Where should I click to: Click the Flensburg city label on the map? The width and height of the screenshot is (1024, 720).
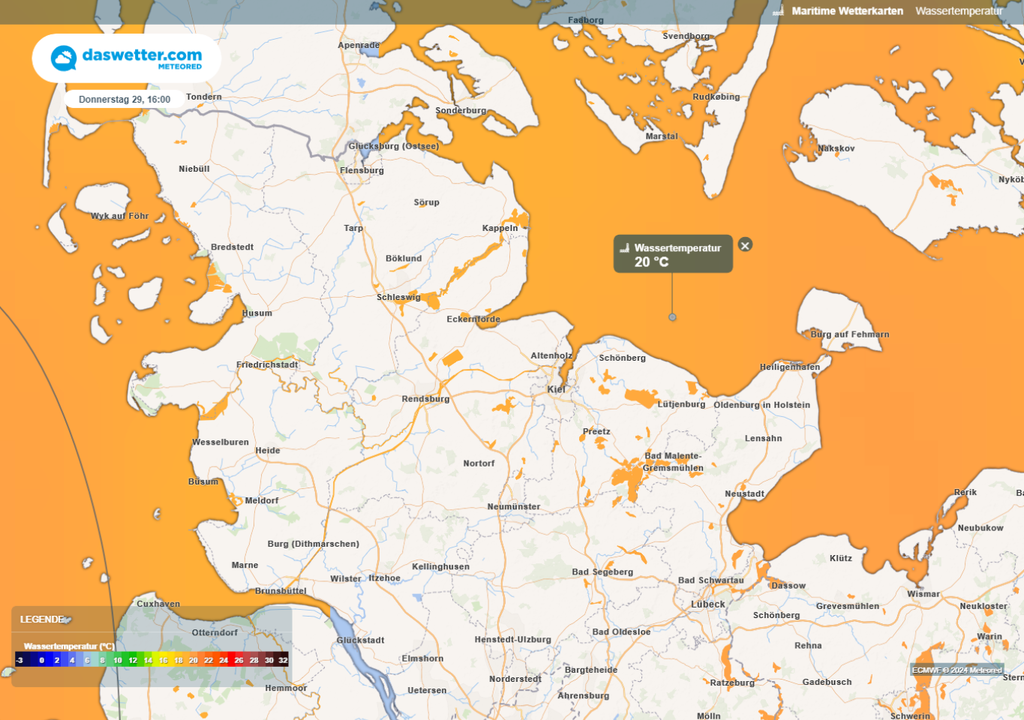pyautogui.click(x=362, y=171)
